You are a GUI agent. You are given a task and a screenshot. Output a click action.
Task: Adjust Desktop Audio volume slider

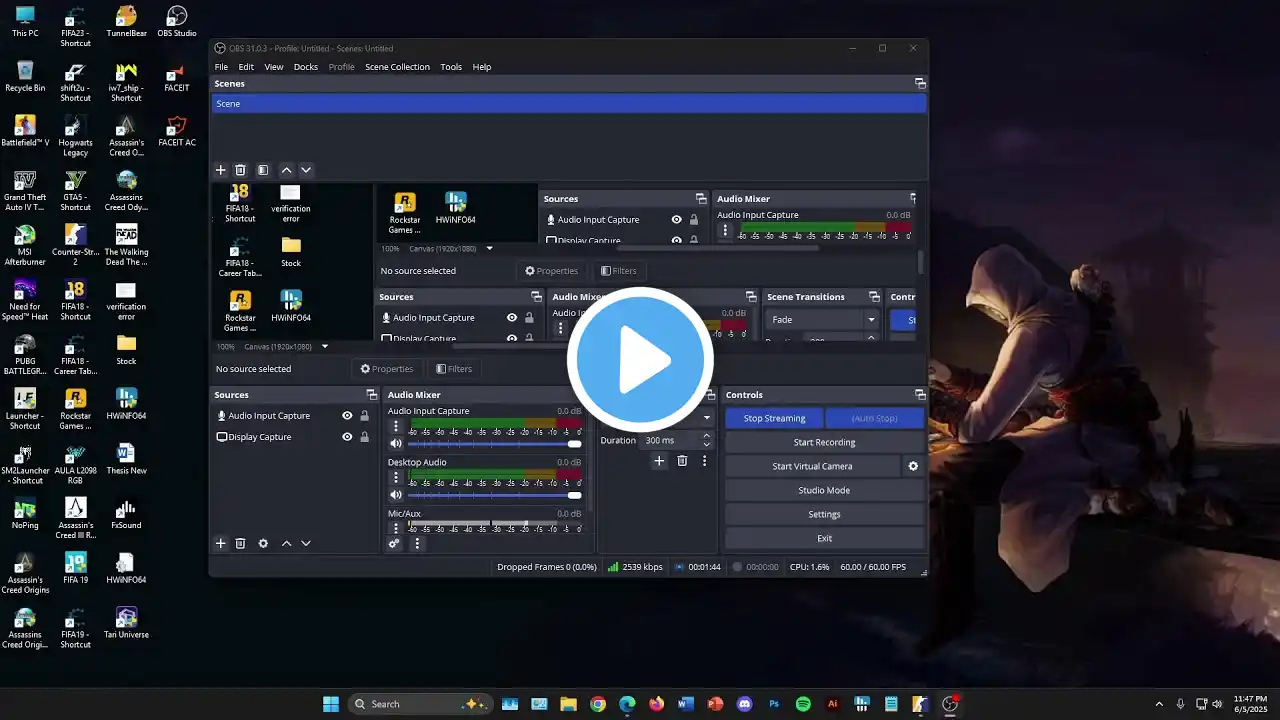[495, 495]
